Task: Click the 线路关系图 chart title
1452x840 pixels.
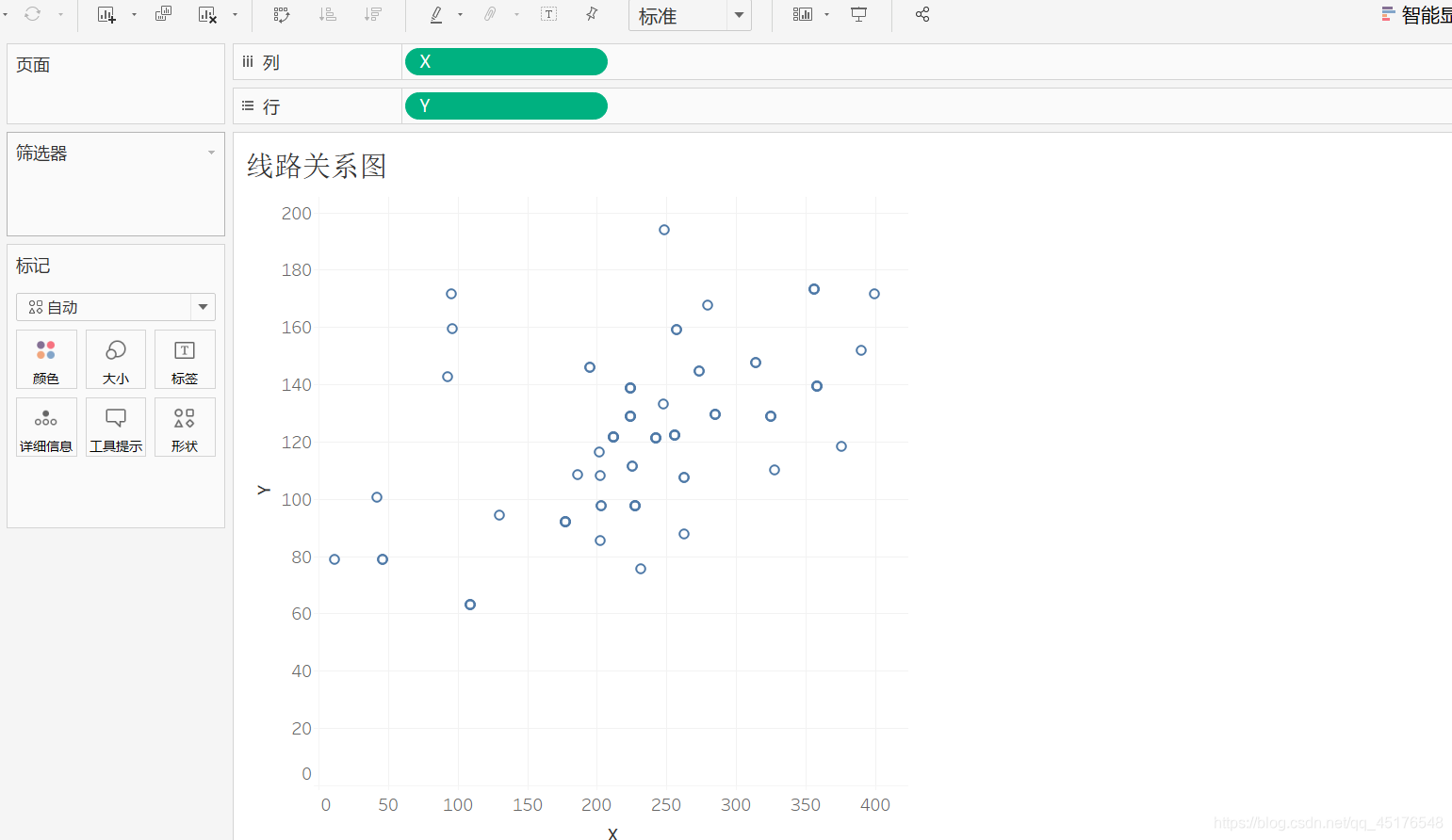Action: 317,166
